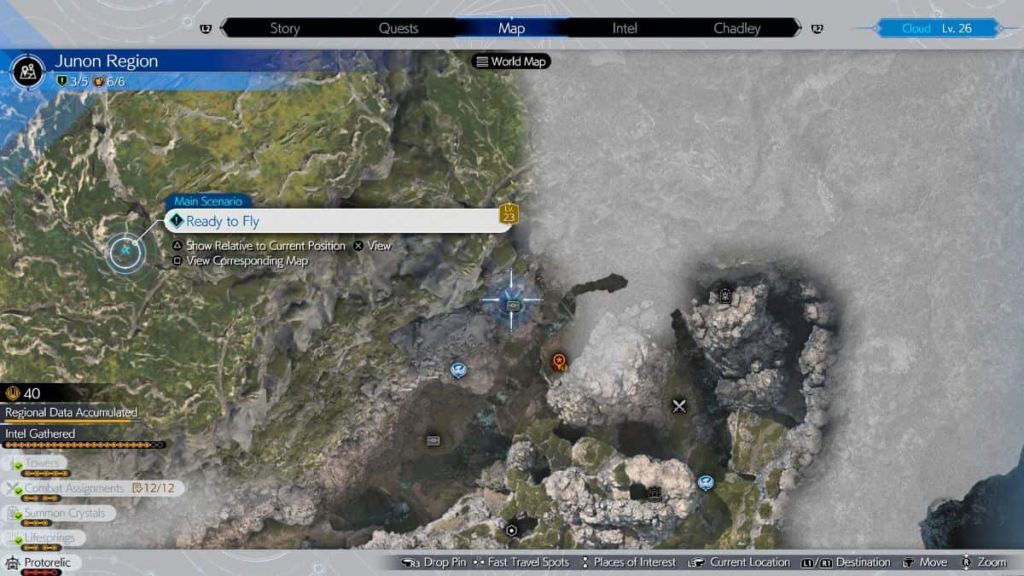
Task: Click the chest icon in the dark lowlands
Action: (433, 441)
